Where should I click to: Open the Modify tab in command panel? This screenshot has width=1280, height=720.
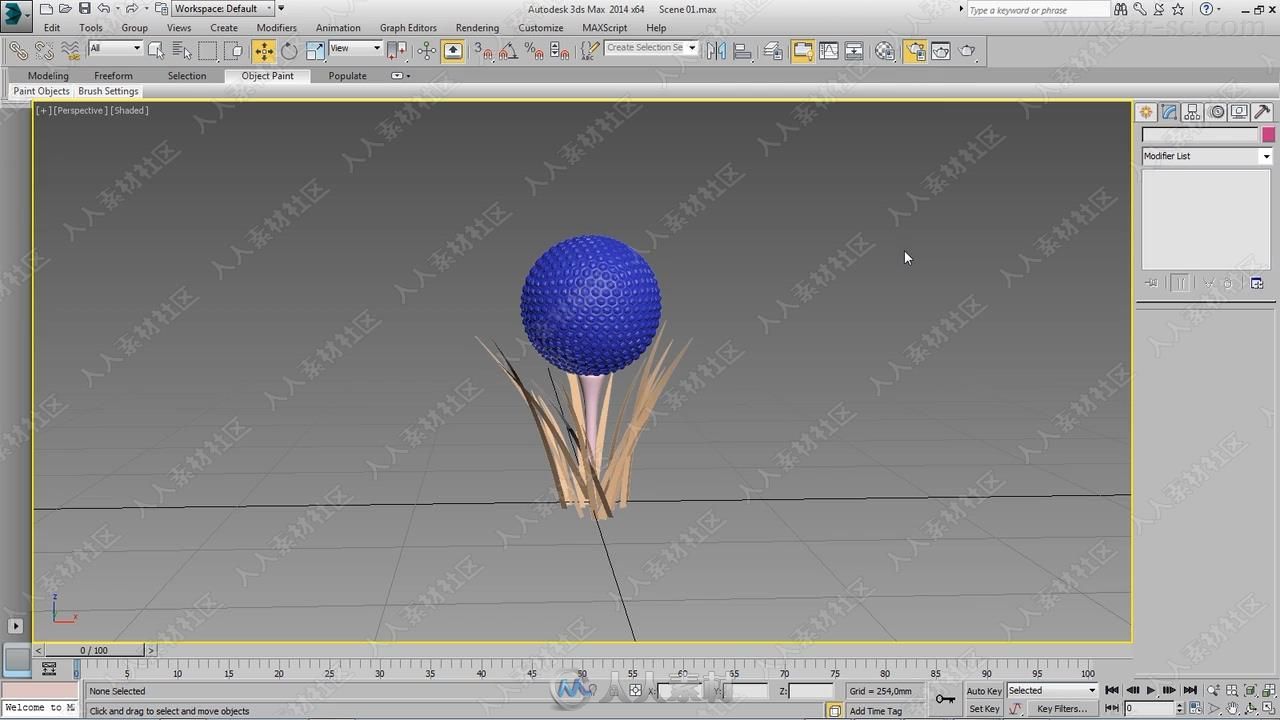coord(1169,113)
